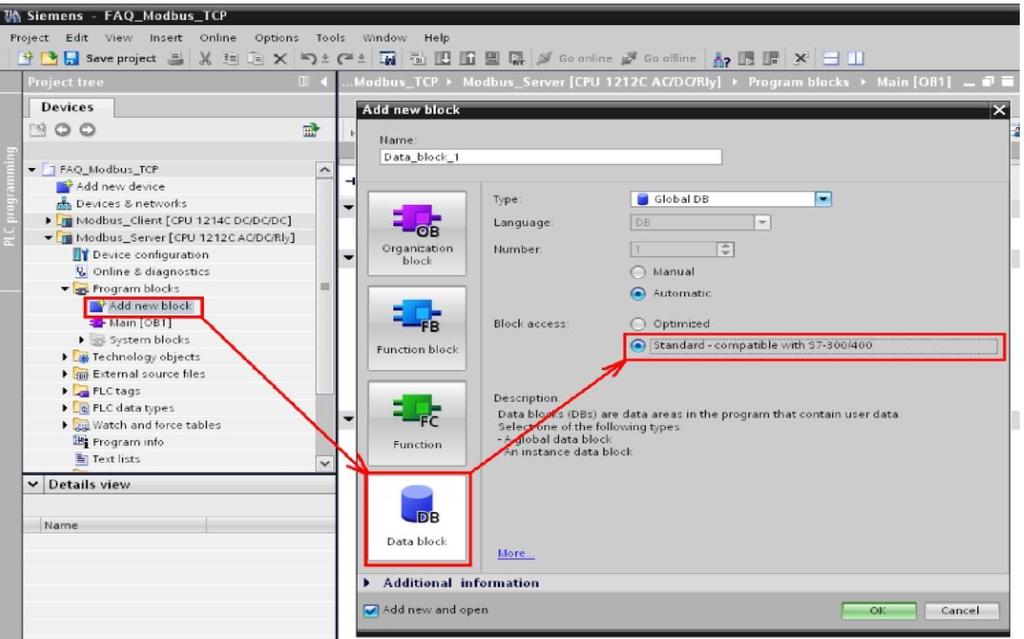Expand Watch and force tables folder
This screenshot has height=639, width=1024.
point(65,425)
